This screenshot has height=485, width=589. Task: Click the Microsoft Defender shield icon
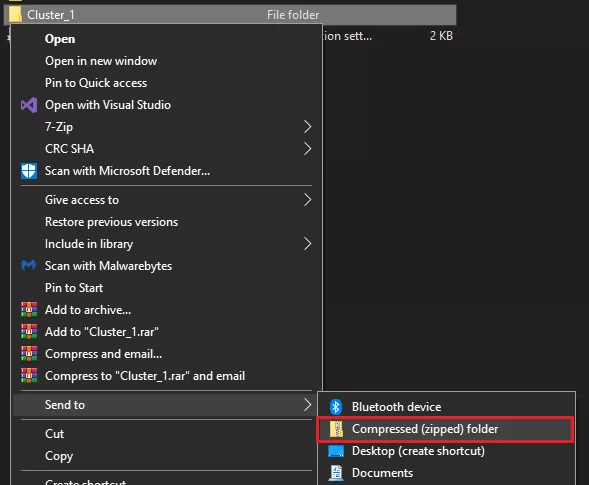pyautogui.click(x=29, y=171)
